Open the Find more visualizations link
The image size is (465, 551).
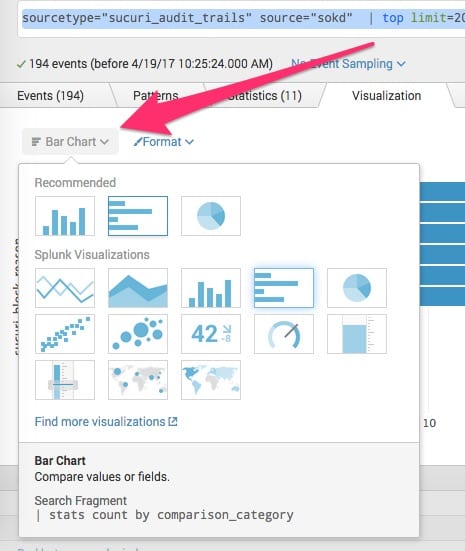pos(106,421)
